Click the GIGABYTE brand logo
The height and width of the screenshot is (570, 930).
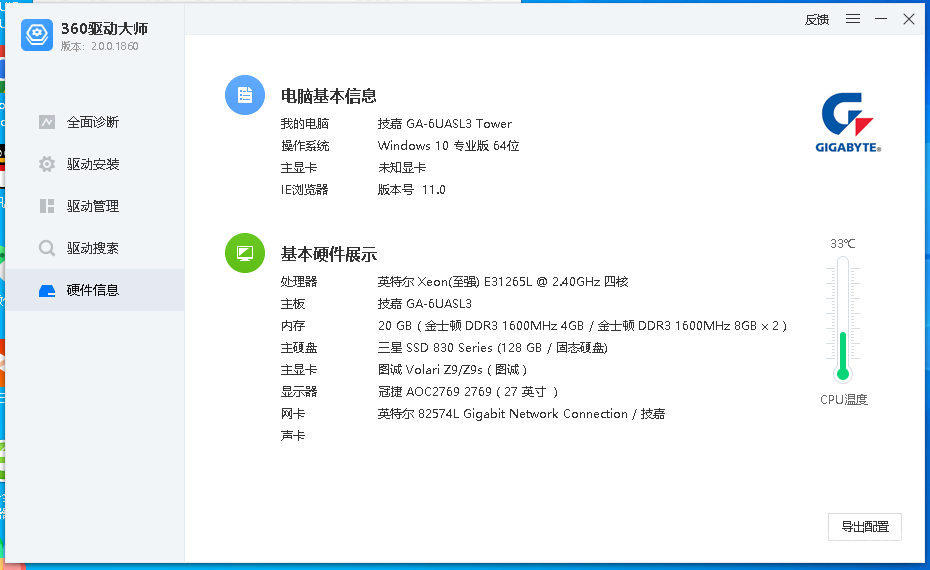tap(848, 123)
